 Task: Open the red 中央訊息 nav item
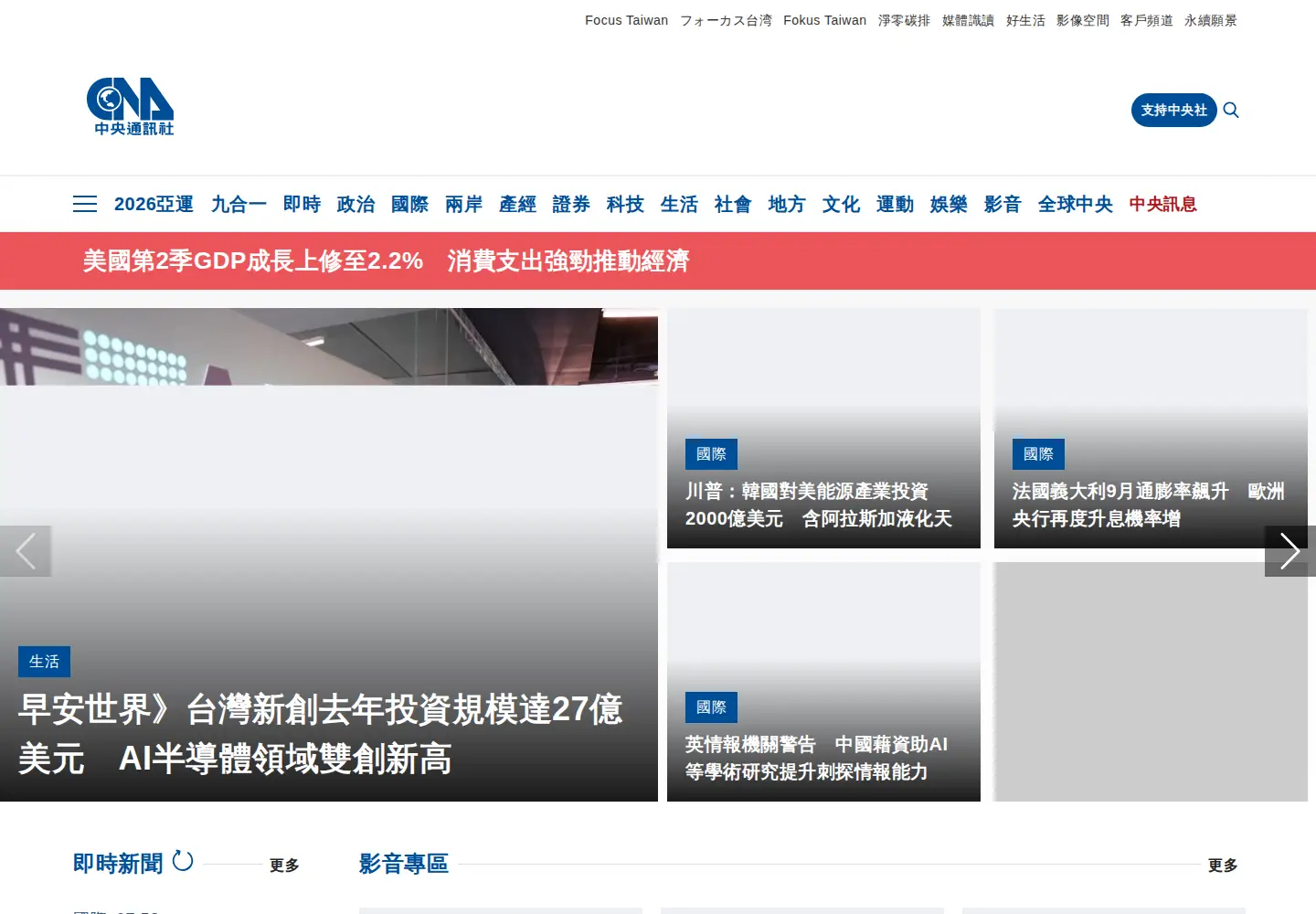tap(1163, 204)
